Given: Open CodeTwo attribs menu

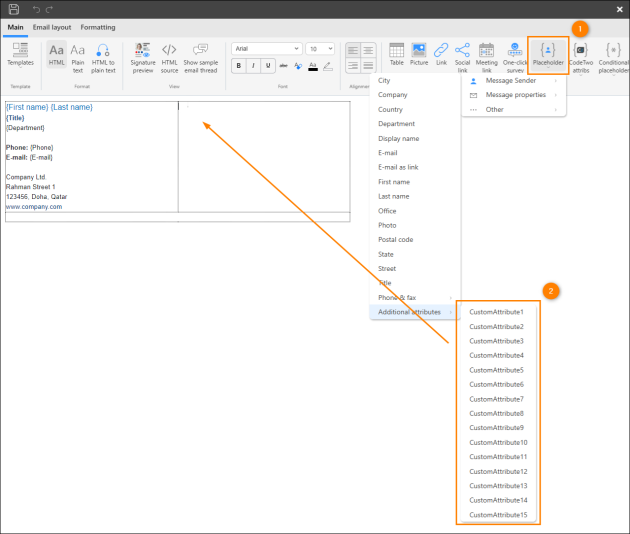Looking at the screenshot, I should (x=581, y=58).
